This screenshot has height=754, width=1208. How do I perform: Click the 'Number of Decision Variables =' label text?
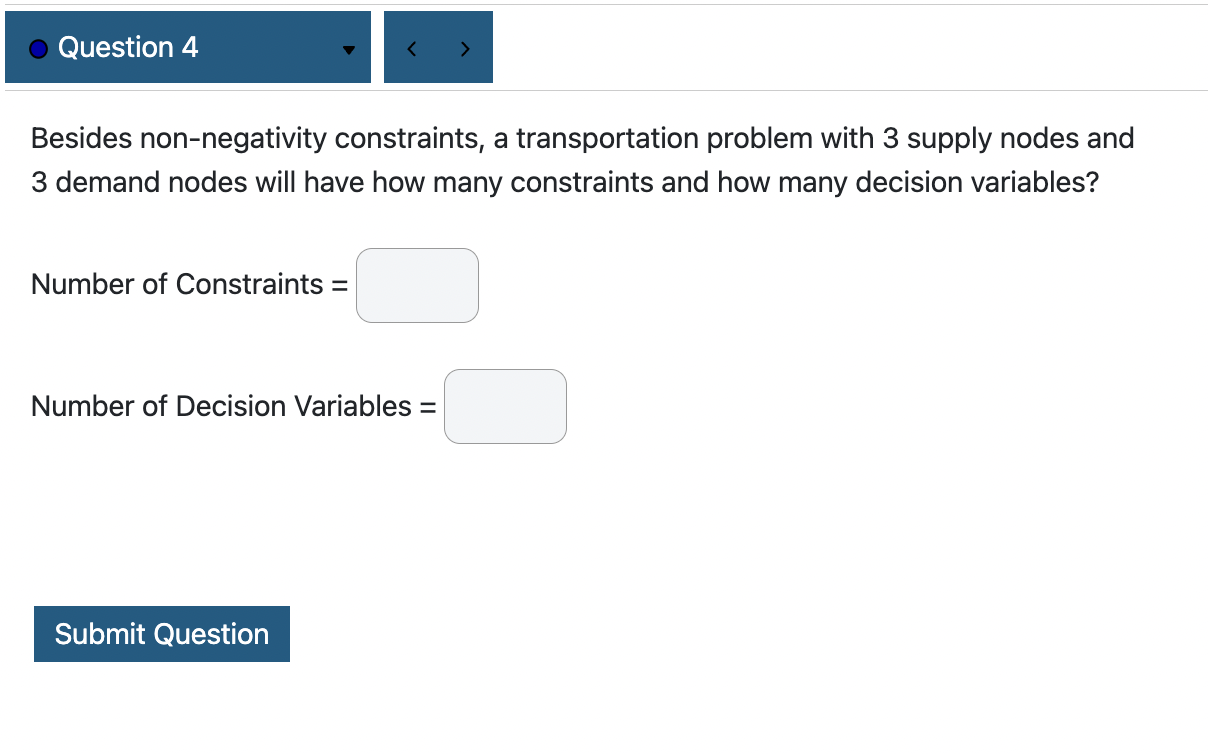coord(234,406)
